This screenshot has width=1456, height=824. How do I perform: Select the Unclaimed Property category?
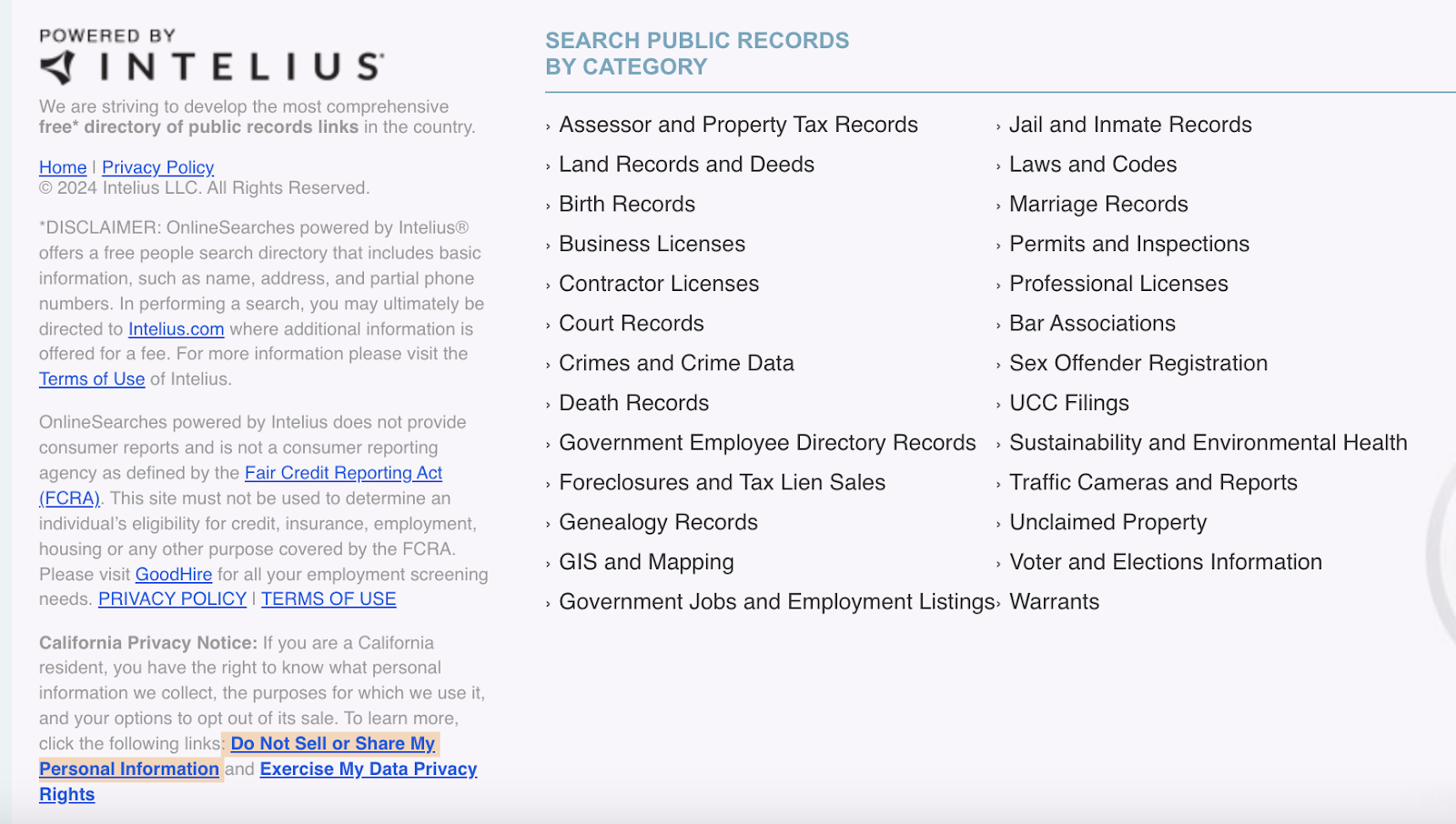click(1107, 523)
